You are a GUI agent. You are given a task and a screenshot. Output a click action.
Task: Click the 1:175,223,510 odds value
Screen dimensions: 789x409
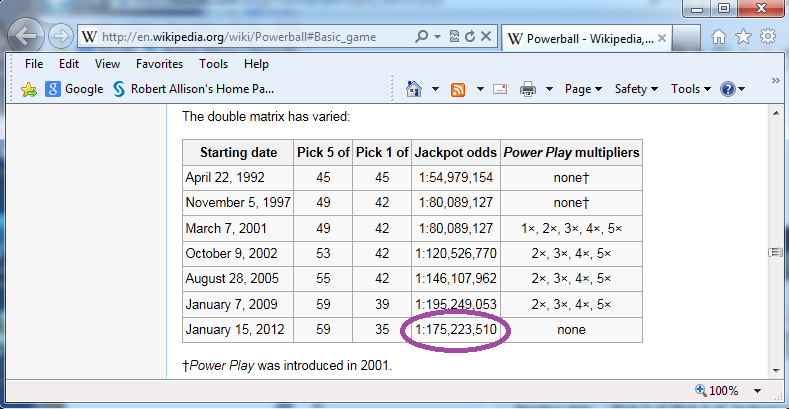pyautogui.click(x=456, y=330)
